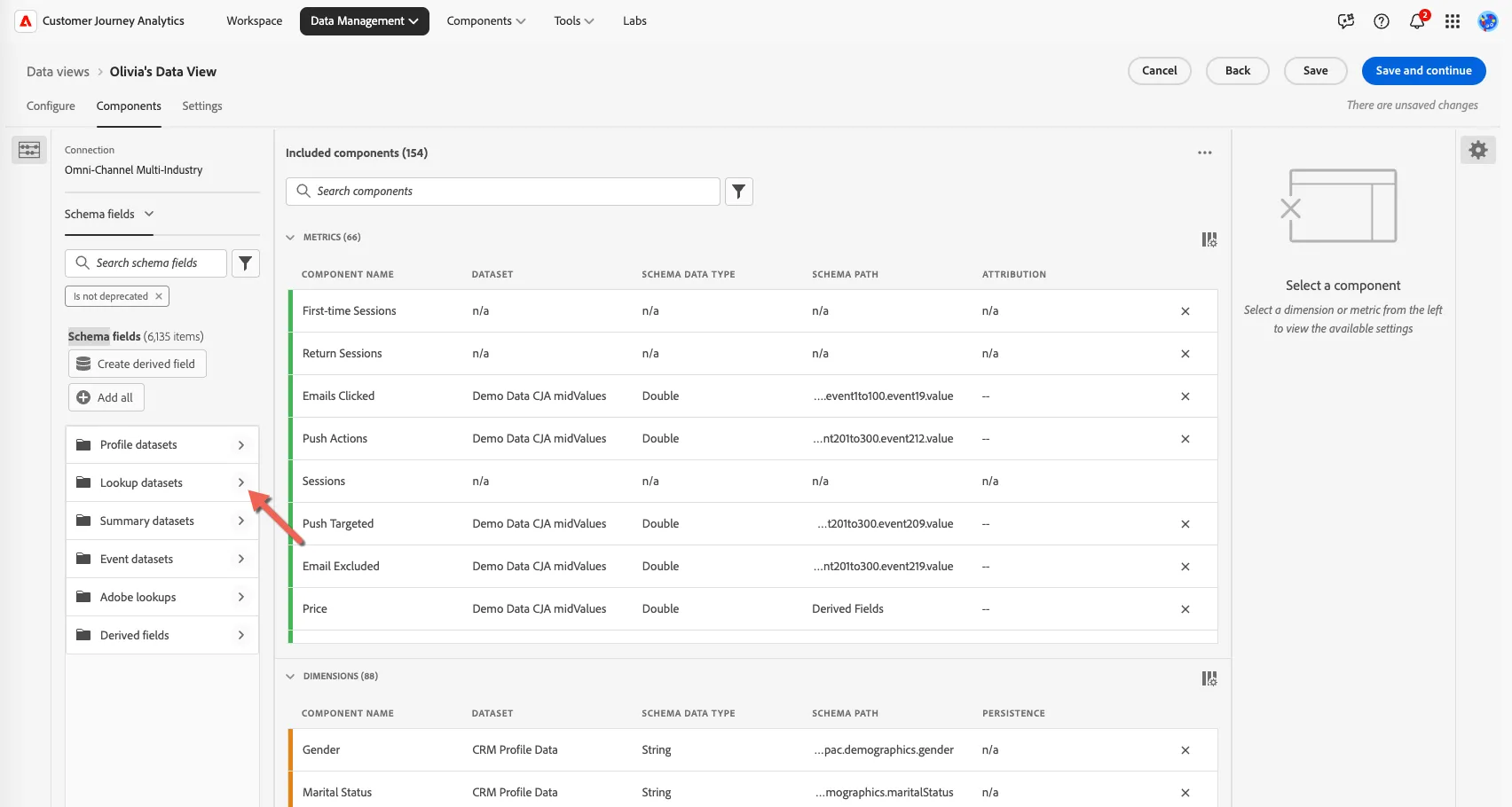
Task: Go to Workspace
Action: click(x=255, y=21)
